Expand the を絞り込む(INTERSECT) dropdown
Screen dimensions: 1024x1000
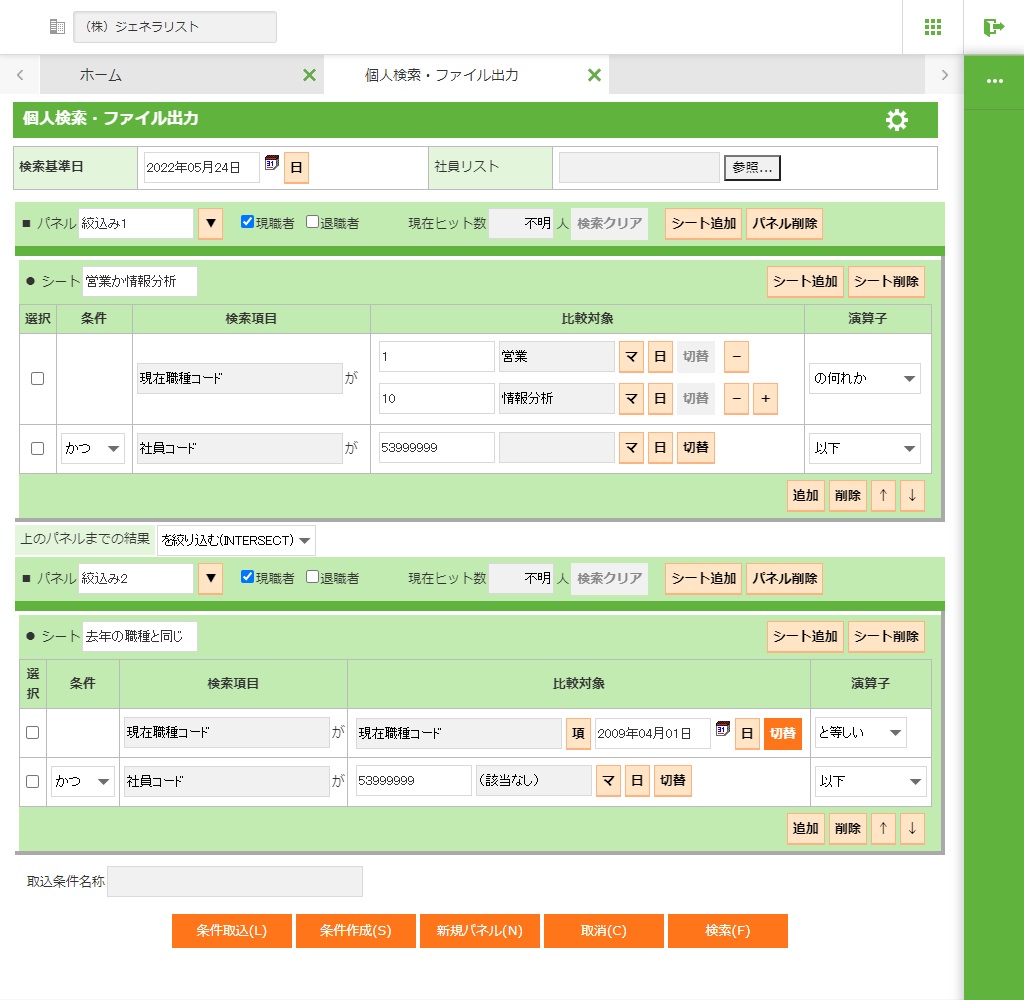tap(236, 540)
